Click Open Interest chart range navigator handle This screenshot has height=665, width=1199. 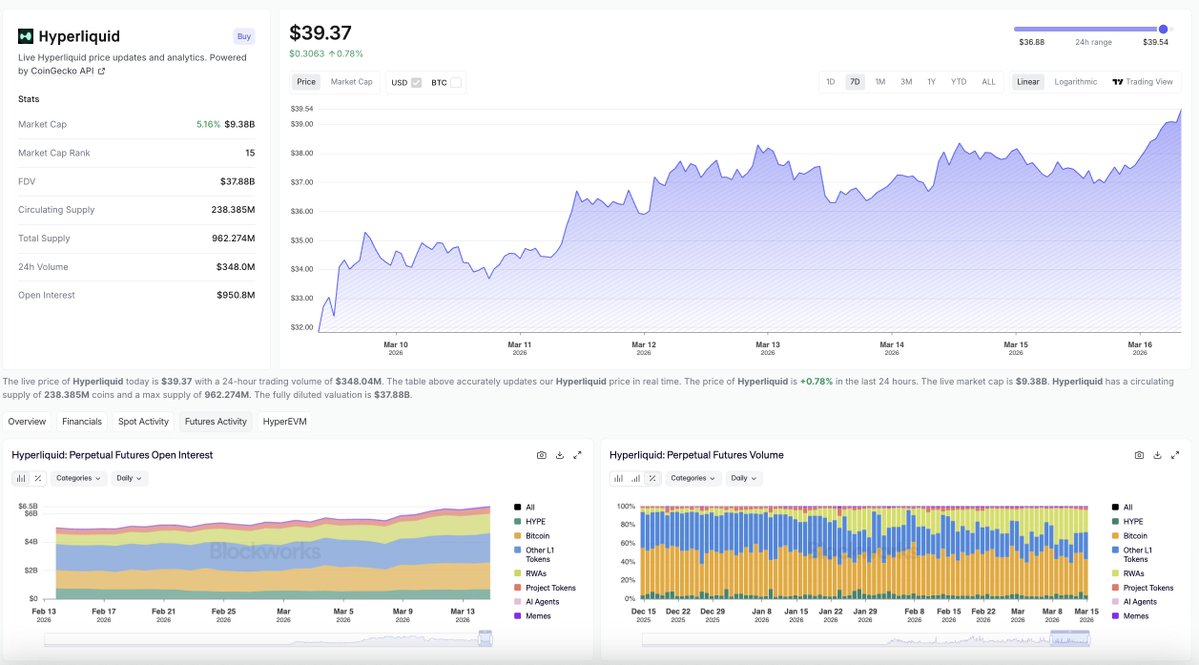[485, 638]
